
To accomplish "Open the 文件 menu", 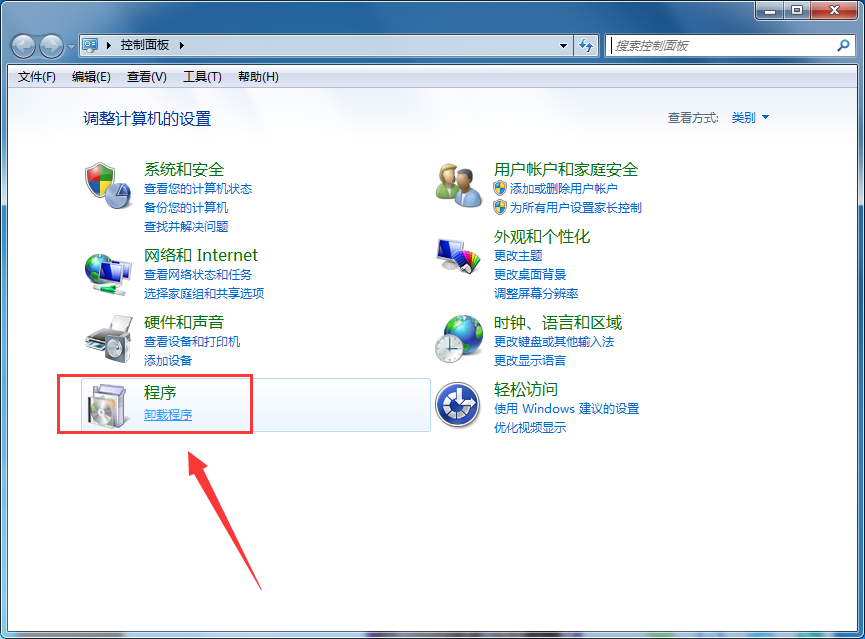I will [x=36, y=77].
